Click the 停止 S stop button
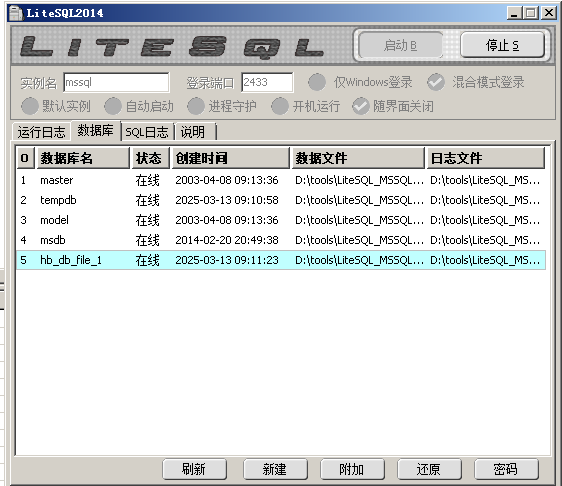Screen dimensions: 562x486 502,45
